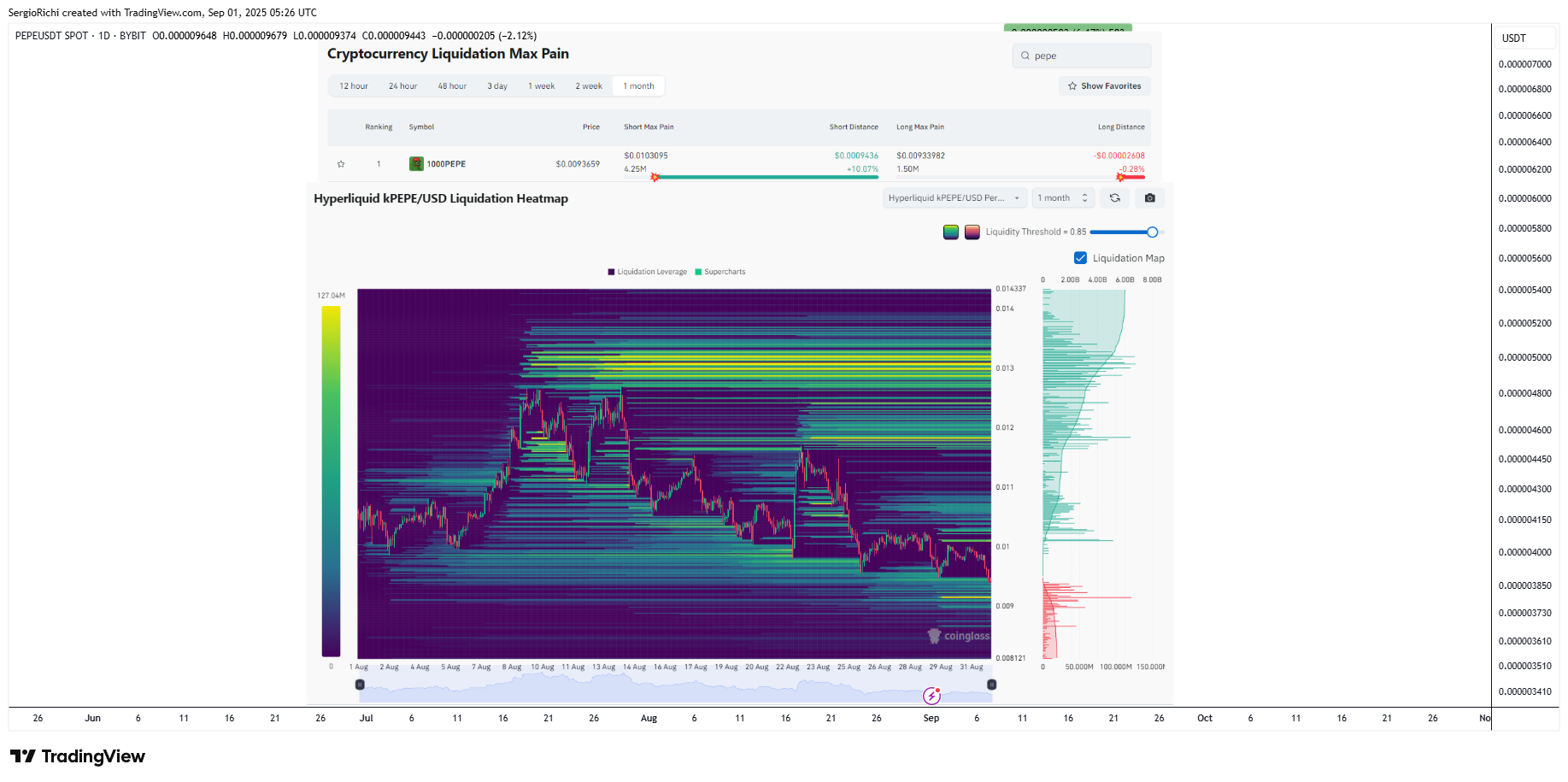Switch to the 48 hour tab
This screenshot has height=782, width=1568.
pyautogui.click(x=452, y=86)
